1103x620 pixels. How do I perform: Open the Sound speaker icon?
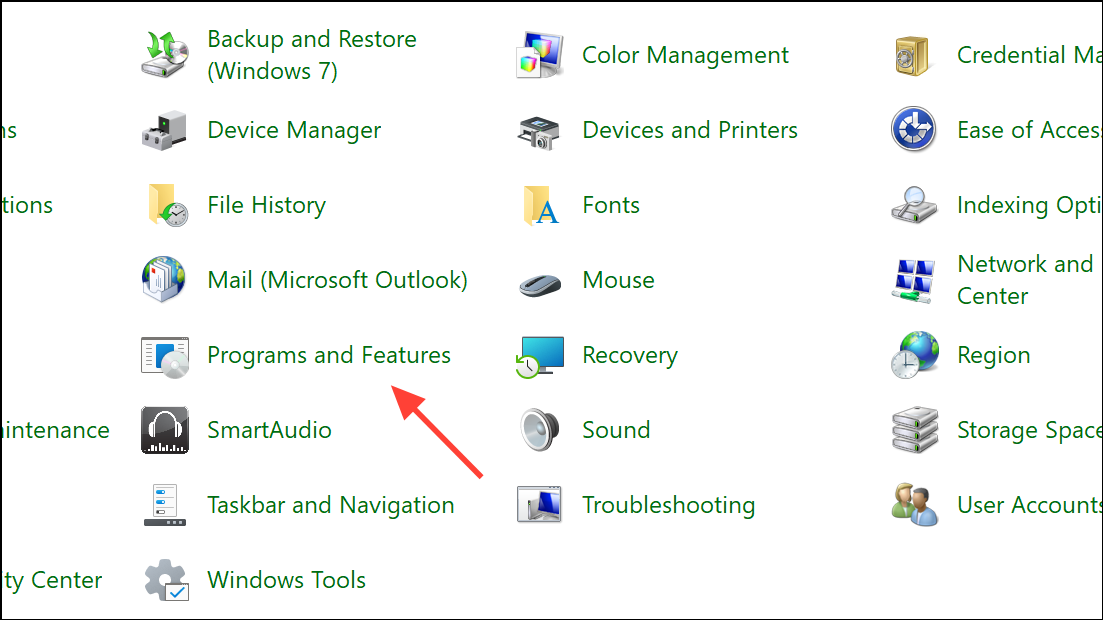(x=540, y=431)
